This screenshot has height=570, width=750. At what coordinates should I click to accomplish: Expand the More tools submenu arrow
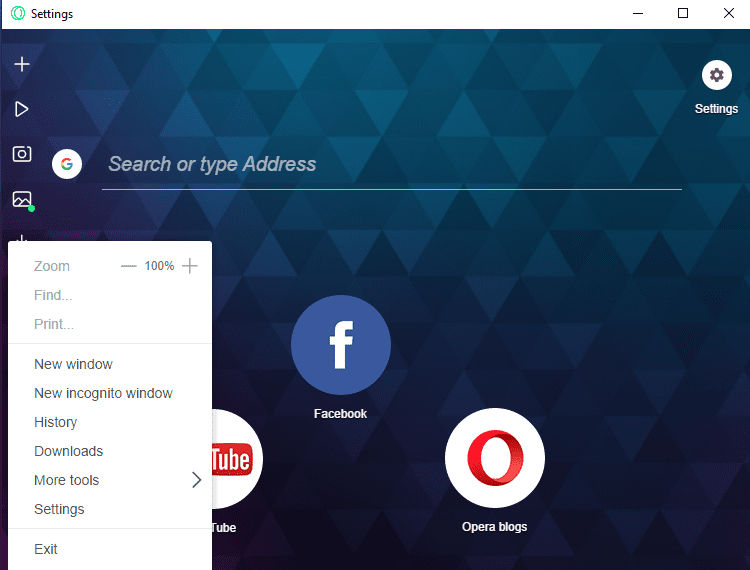197,480
